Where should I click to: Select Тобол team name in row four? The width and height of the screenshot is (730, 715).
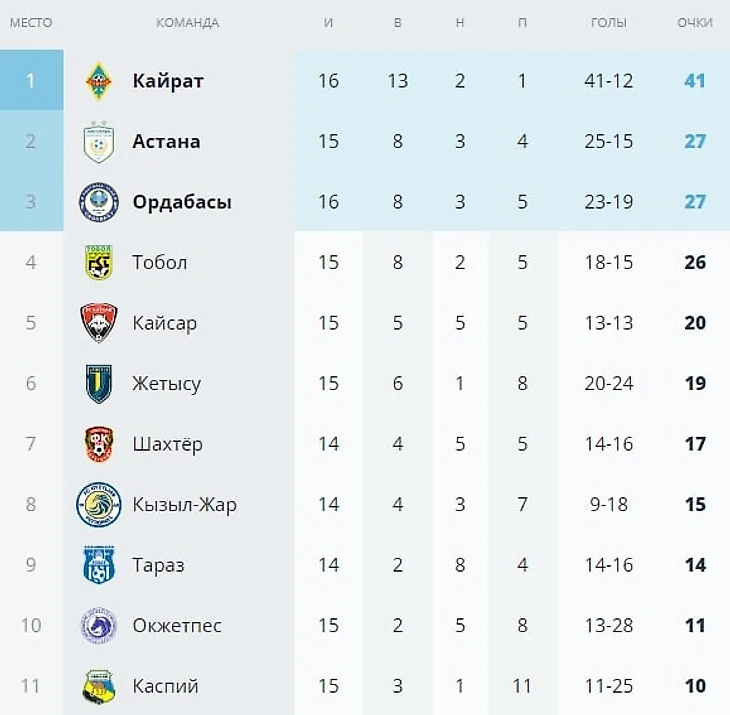coord(160,263)
